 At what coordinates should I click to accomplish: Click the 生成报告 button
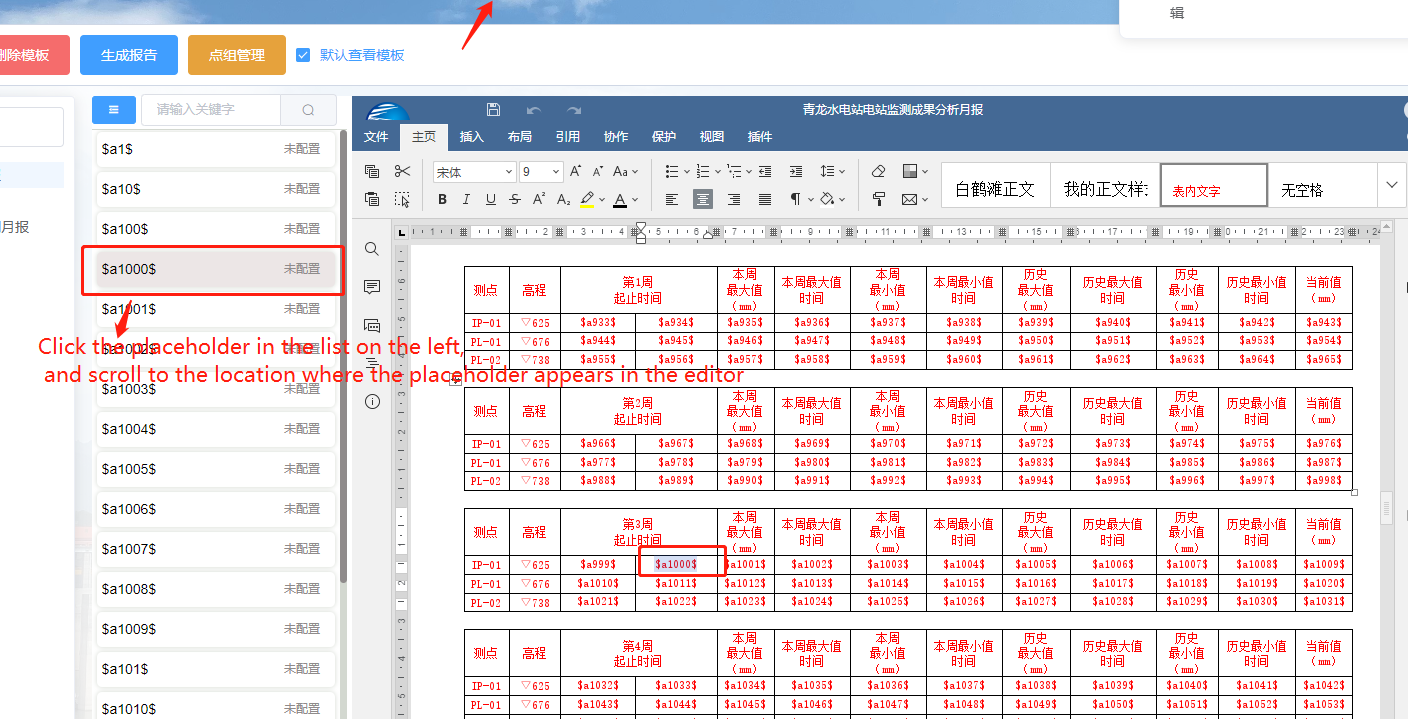tap(129, 55)
